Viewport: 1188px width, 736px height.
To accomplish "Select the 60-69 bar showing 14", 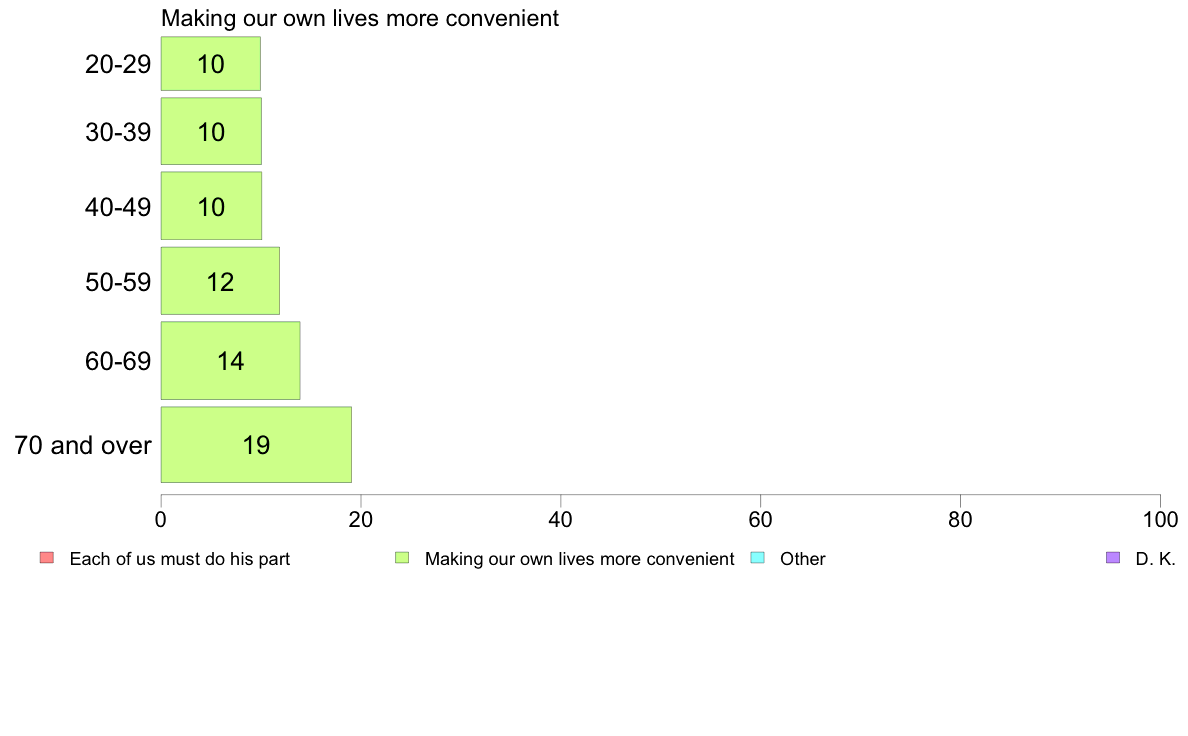I will [x=230, y=361].
